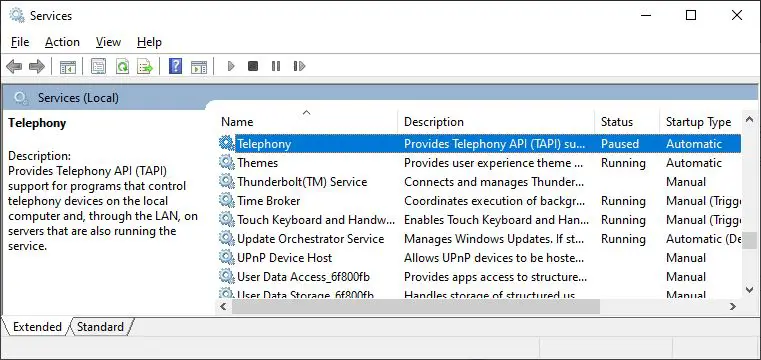This screenshot has height=360, width=761.
Task: Switch to the Standard tab
Action: (x=100, y=327)
